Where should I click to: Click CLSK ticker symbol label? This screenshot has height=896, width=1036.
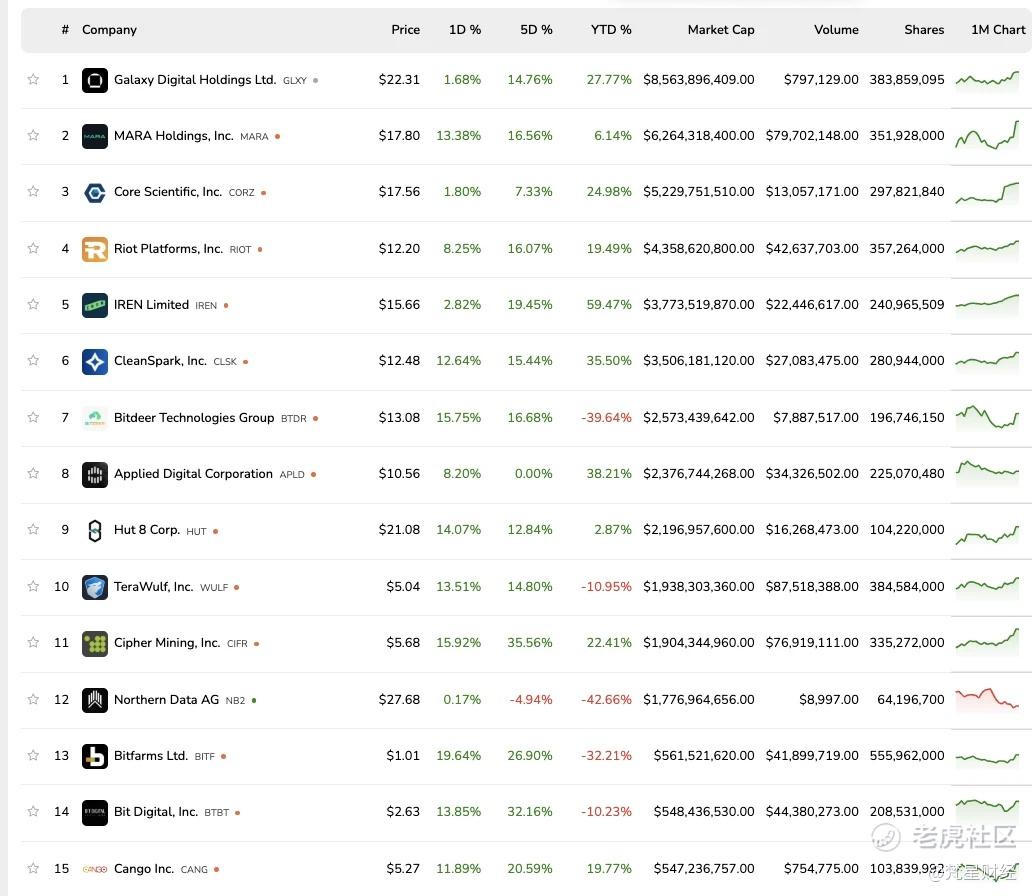tap(225, 362)
